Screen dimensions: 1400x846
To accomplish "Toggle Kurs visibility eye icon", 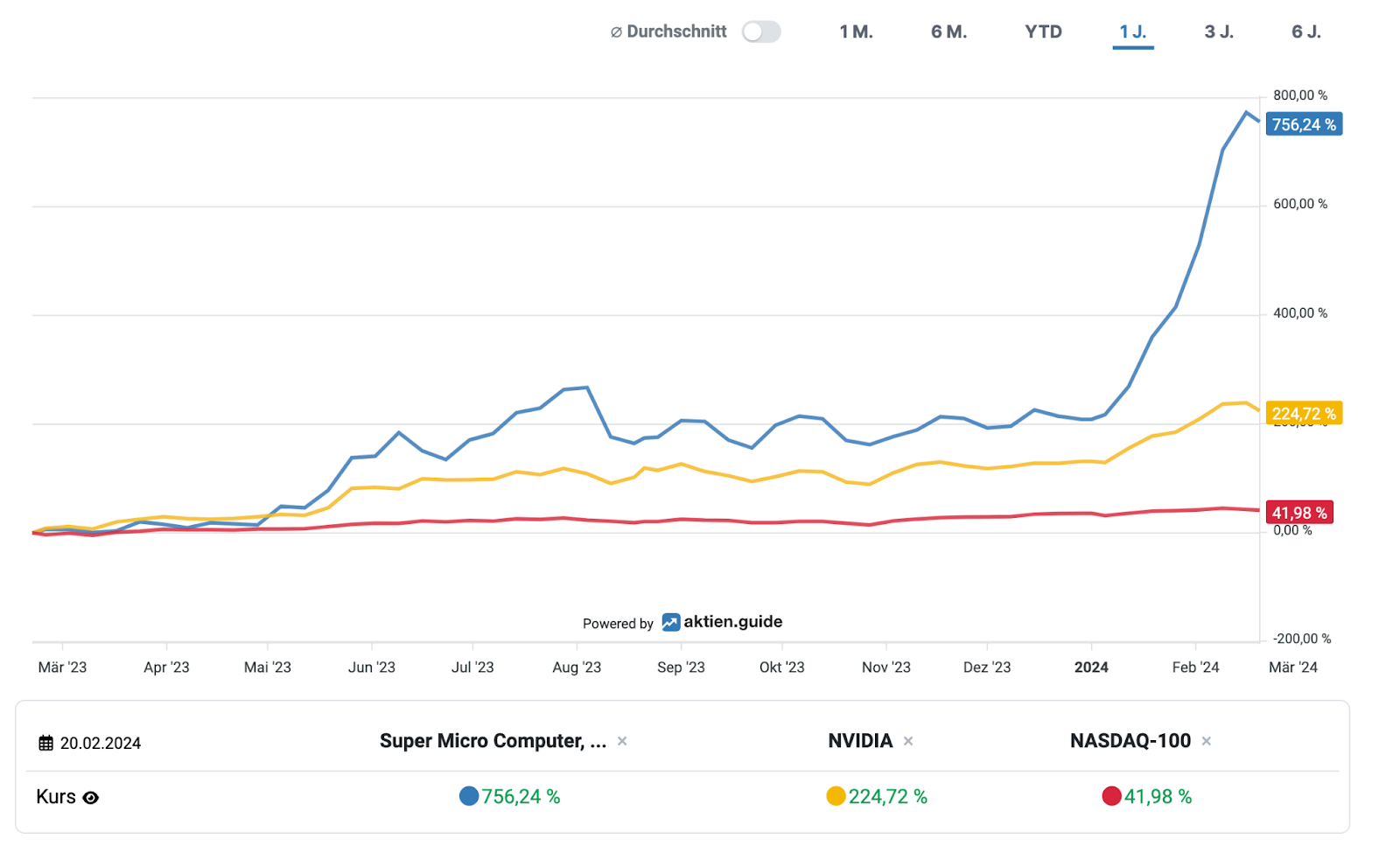I will click(90, 798).
